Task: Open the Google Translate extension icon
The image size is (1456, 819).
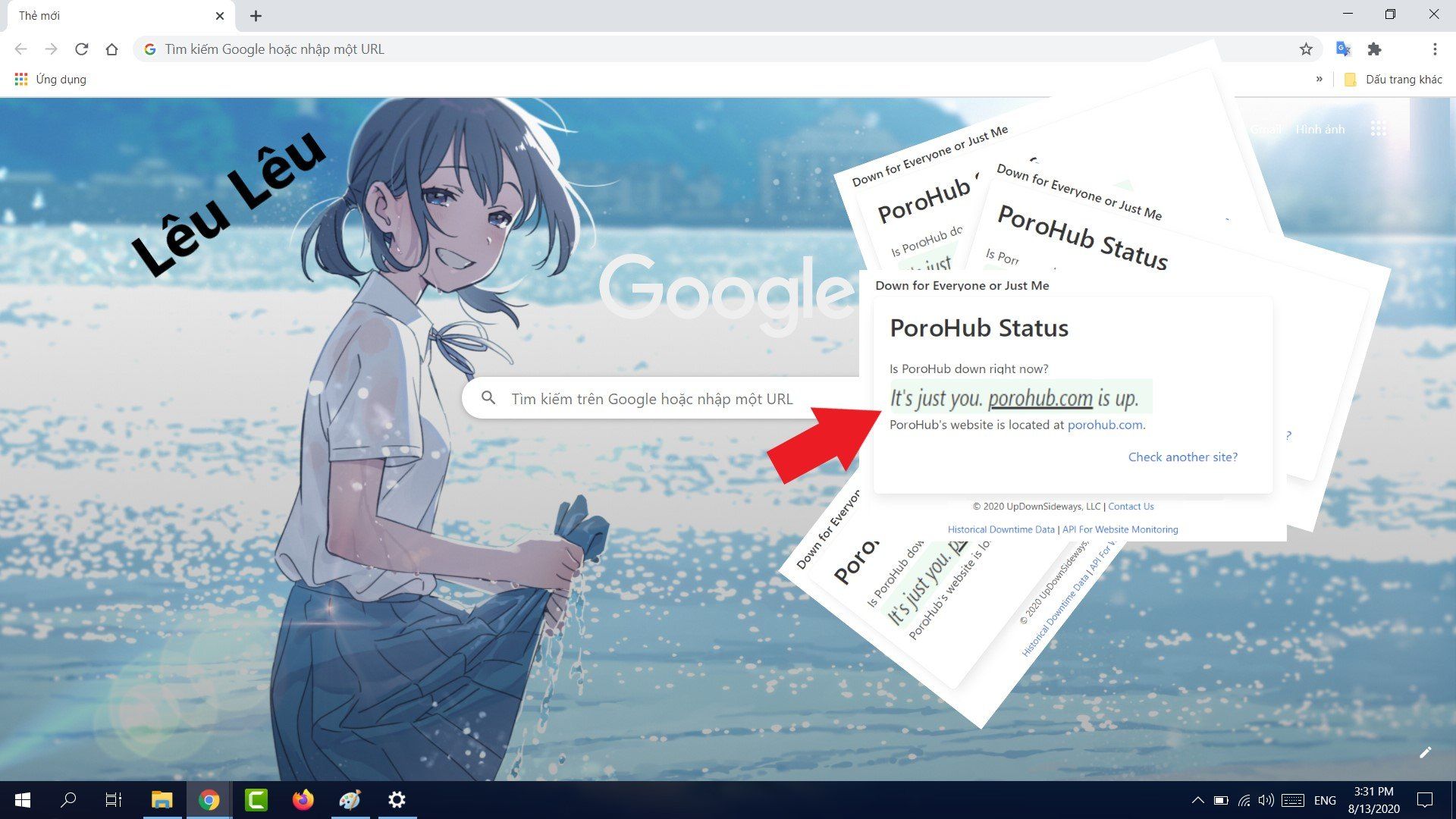Action: click(x=1343, y=49)
